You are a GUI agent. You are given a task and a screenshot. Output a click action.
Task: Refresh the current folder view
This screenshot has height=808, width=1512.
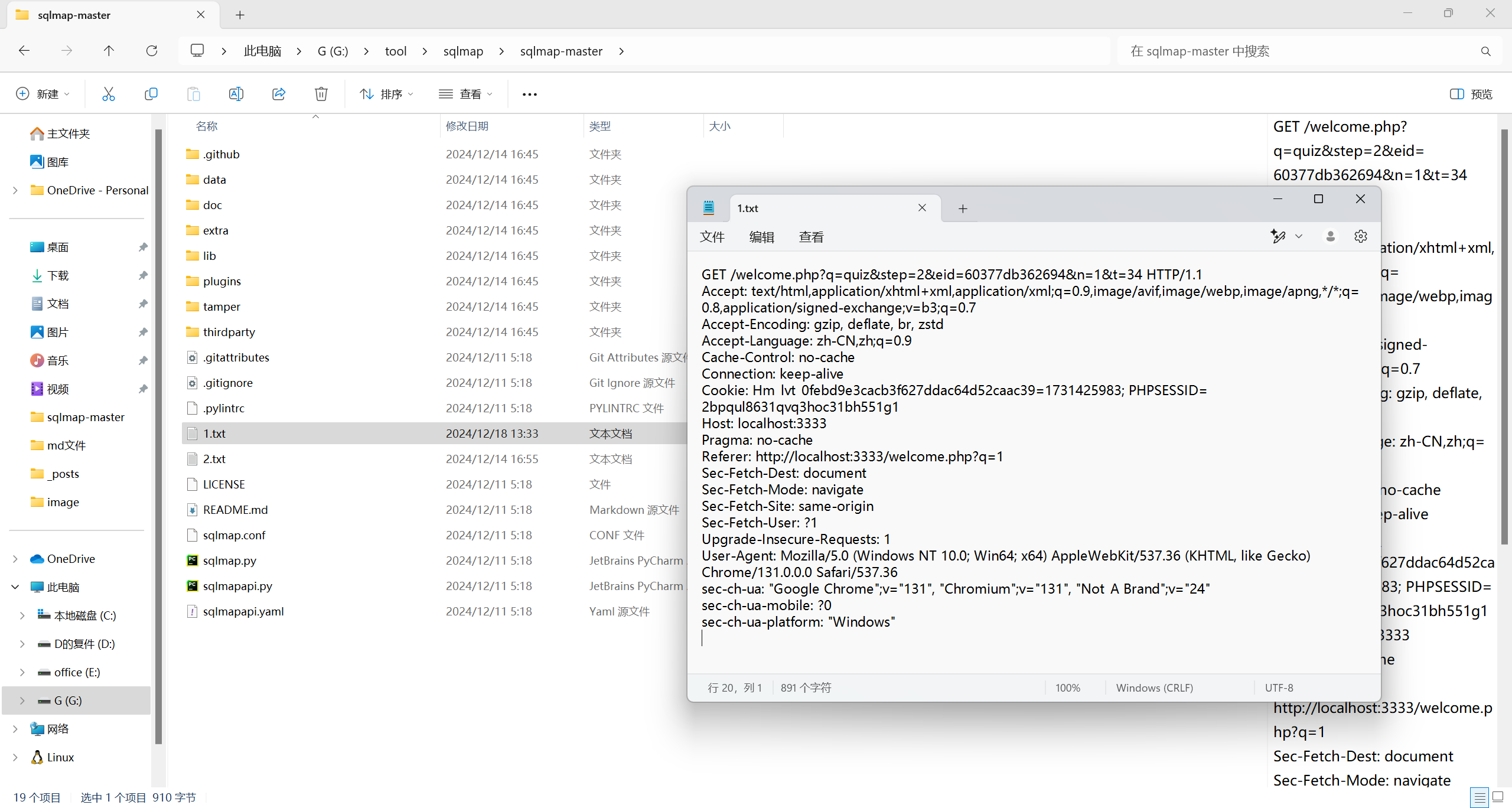pyautogui.click(x=152, y=51)
